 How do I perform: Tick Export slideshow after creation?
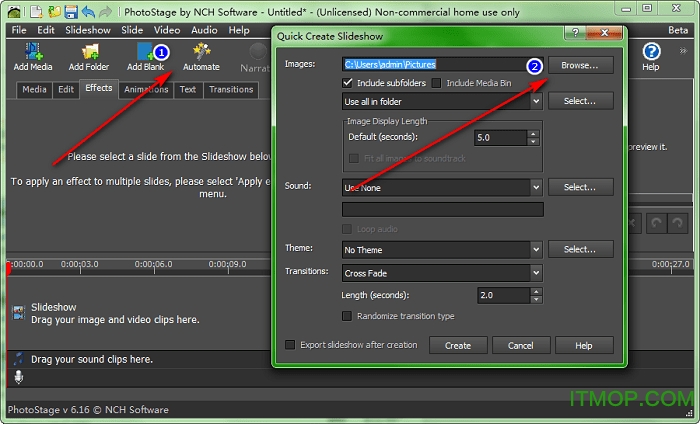(x=291, y=345)
